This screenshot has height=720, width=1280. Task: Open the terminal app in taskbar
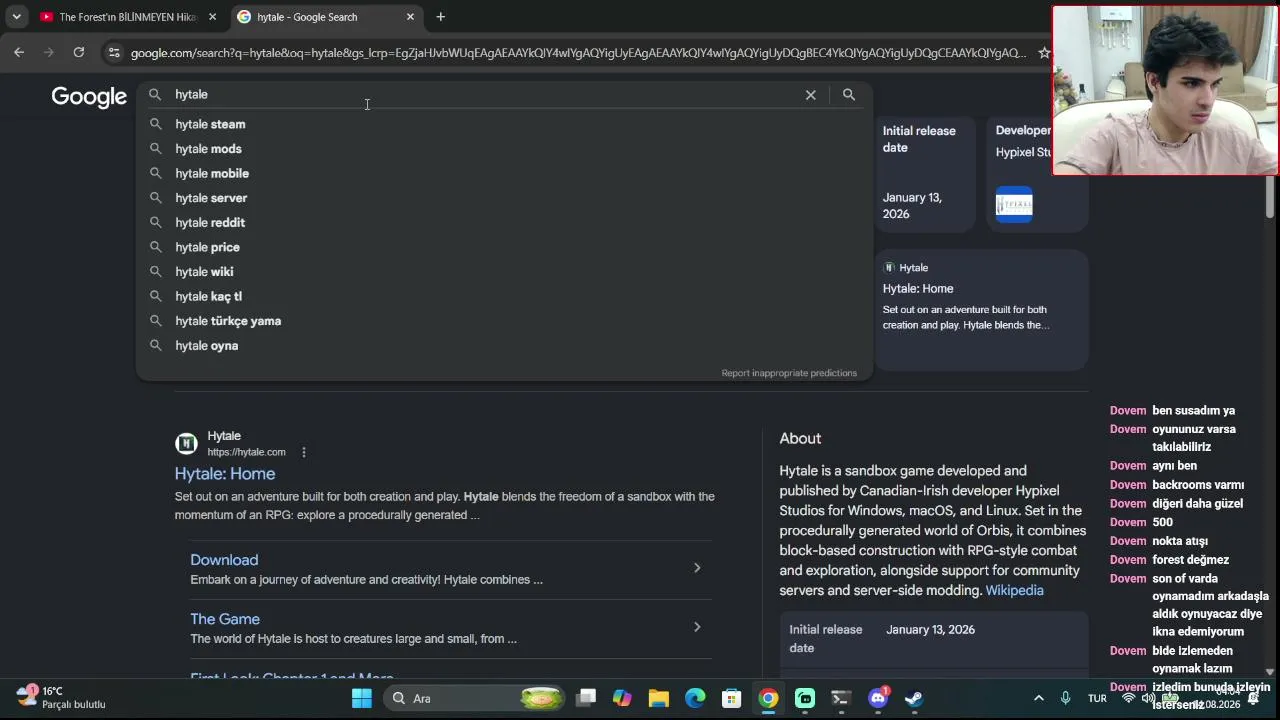pyautogui.click(x=841, y=698)
